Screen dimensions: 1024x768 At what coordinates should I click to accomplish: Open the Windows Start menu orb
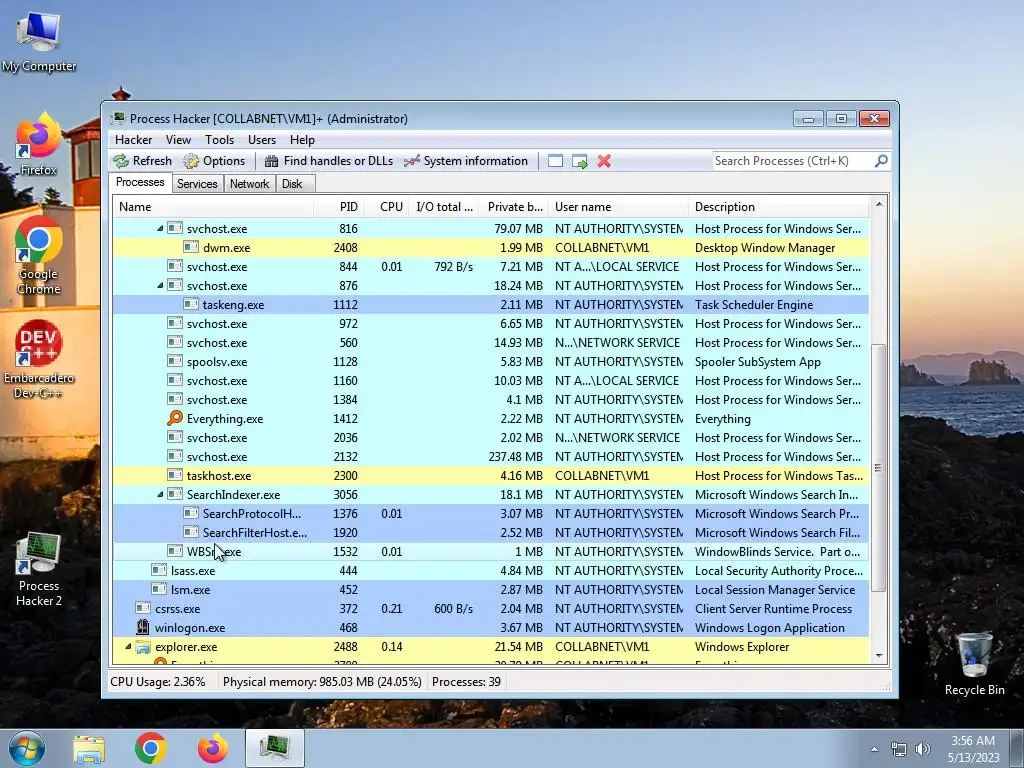click(x=27, y=748)
